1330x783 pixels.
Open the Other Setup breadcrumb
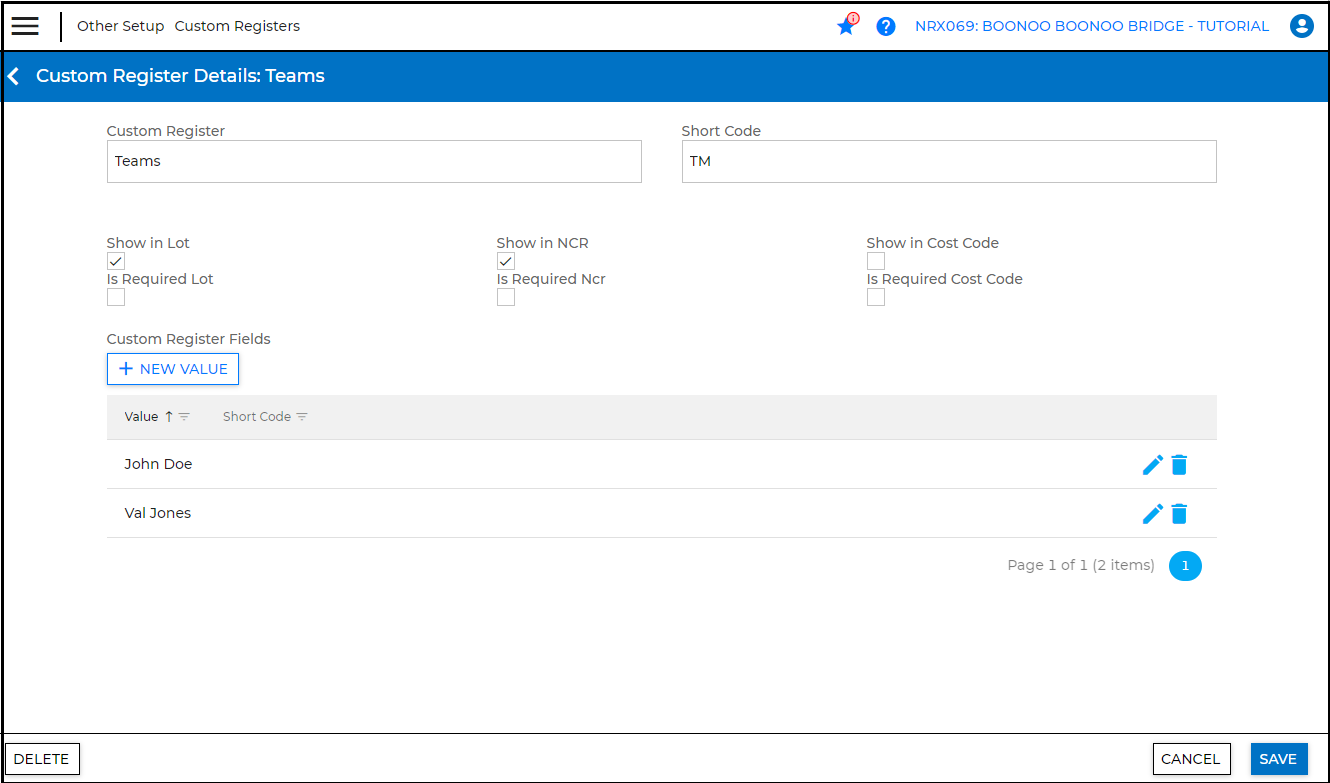[x=120, y=26]
